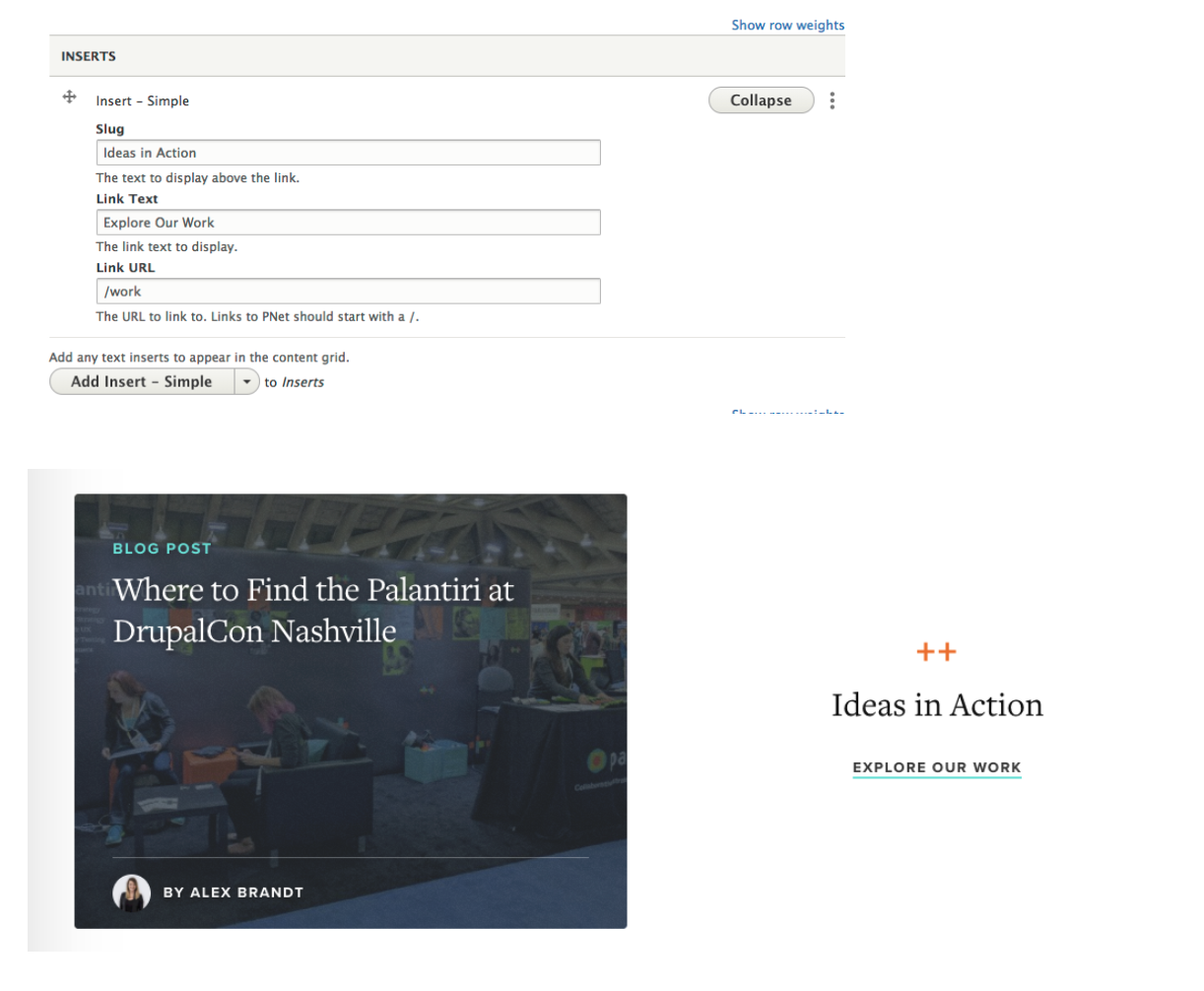Image resolution: width=1204 pixels, height=991 pixels.
Task: Grab the drag handle for Insert - Simple row
Action: tap(70, 97)
